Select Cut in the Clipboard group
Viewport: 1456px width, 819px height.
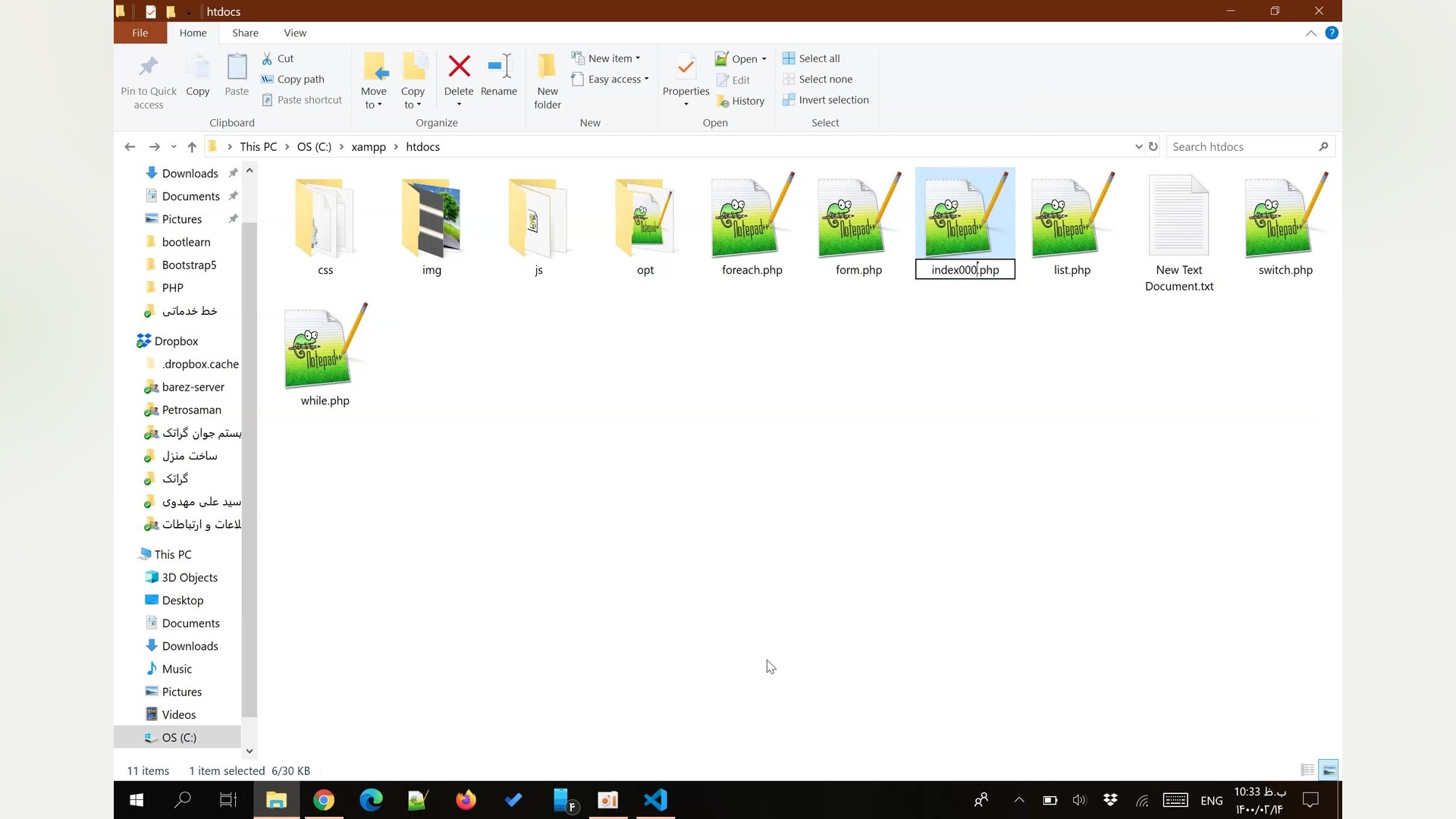pos(278,58)
